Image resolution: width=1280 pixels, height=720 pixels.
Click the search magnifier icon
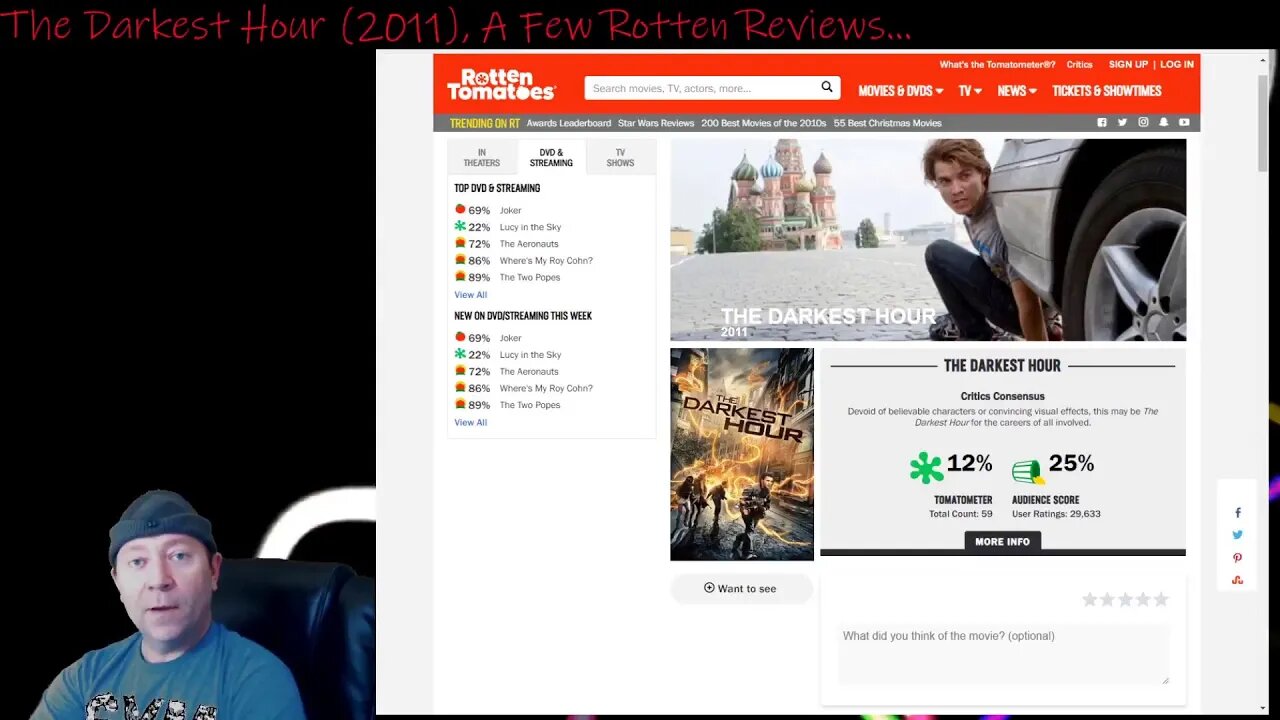(x=827, y=87)
